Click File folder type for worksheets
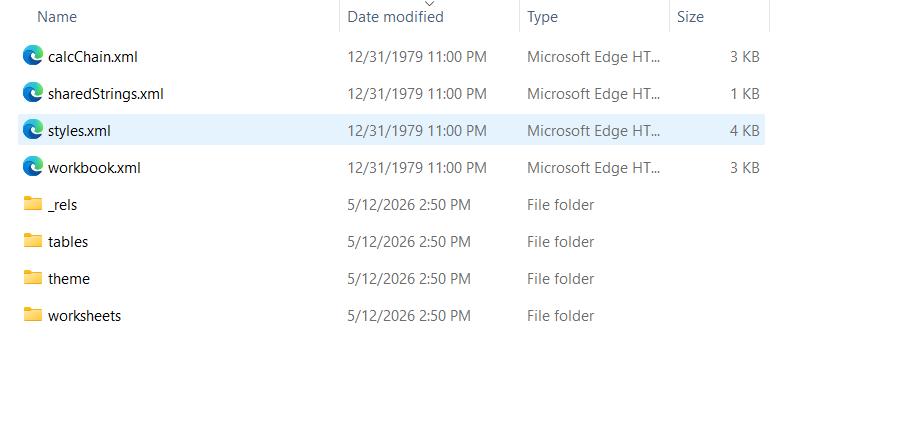The image size is (907, 436). pos(561,316)
